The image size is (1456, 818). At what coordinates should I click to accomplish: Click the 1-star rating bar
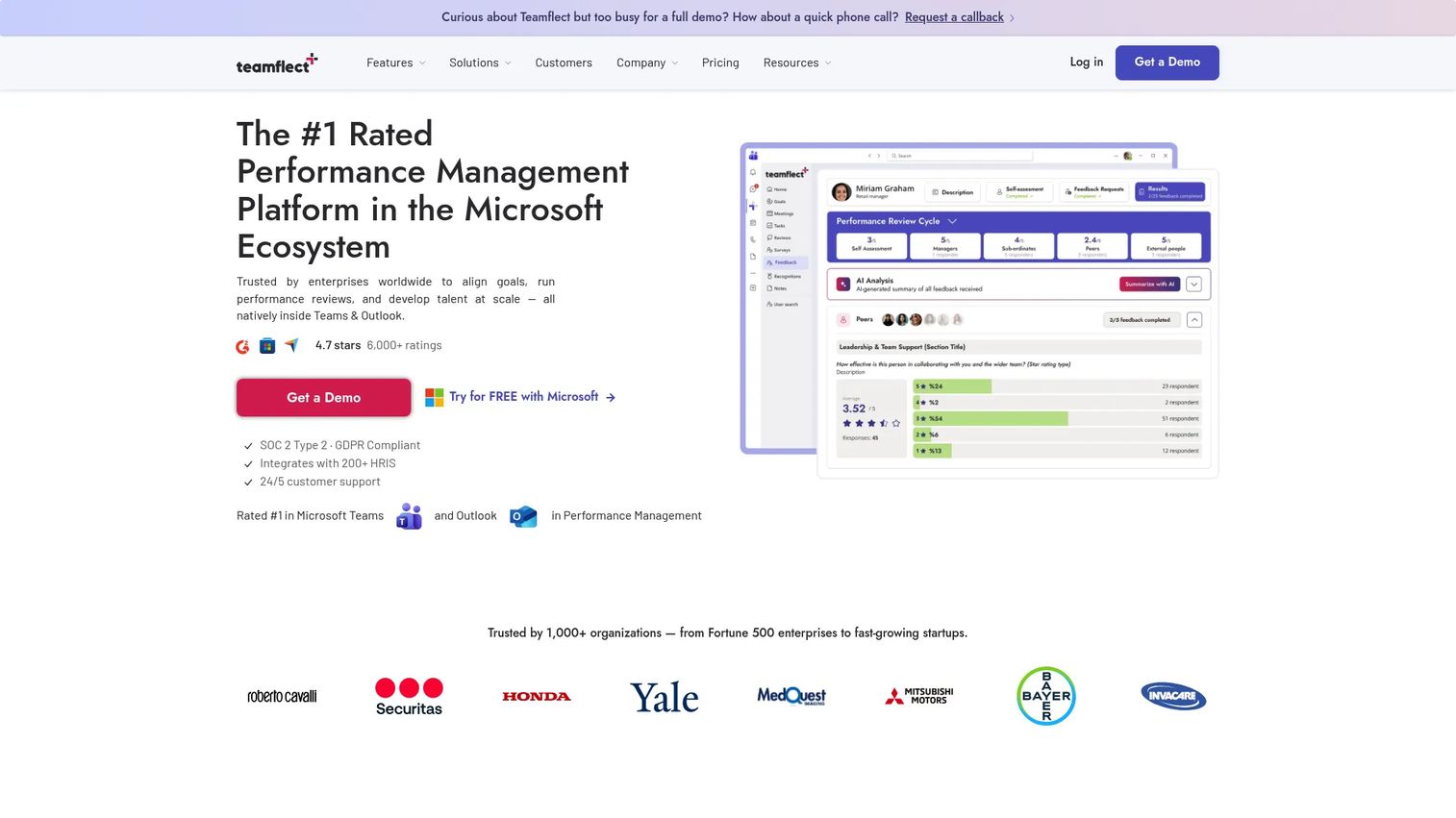point(1057,451)
